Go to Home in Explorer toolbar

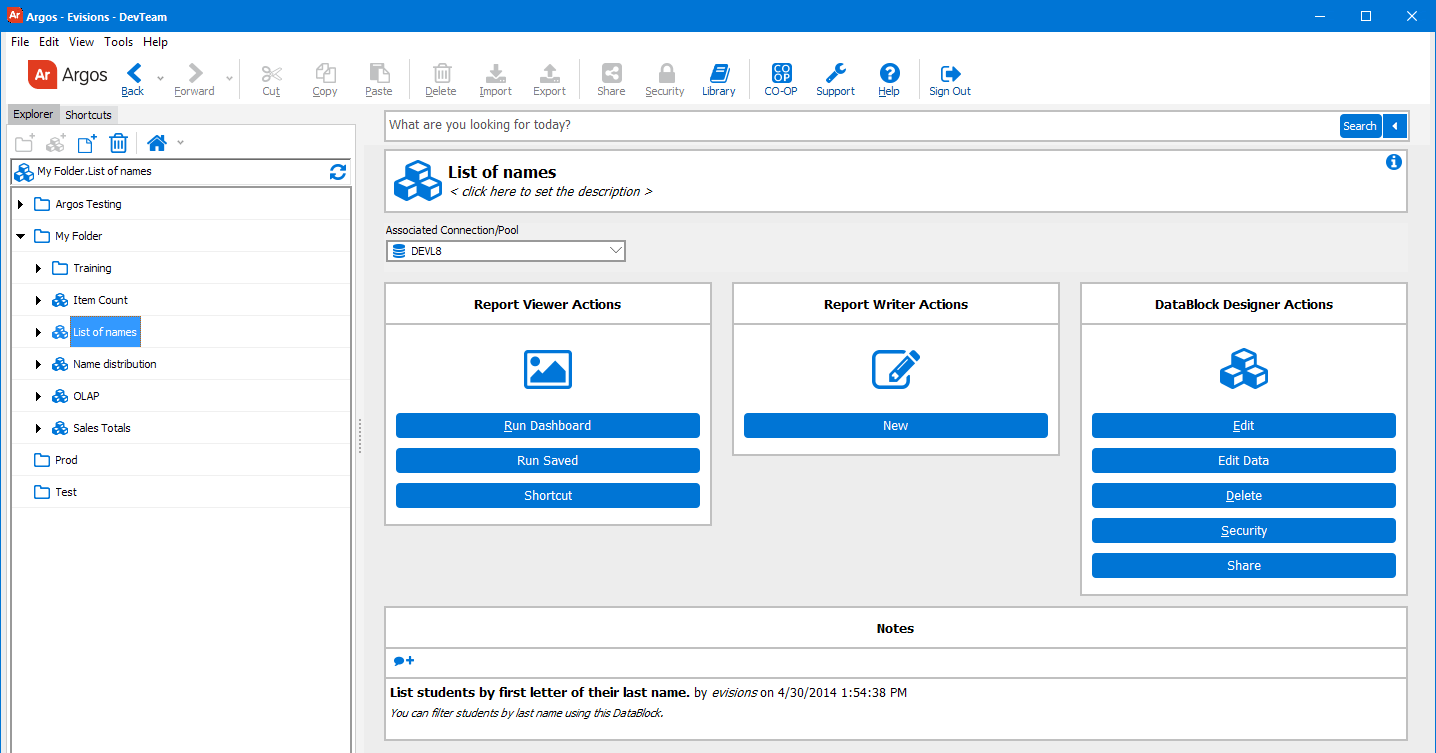point(156,143)
